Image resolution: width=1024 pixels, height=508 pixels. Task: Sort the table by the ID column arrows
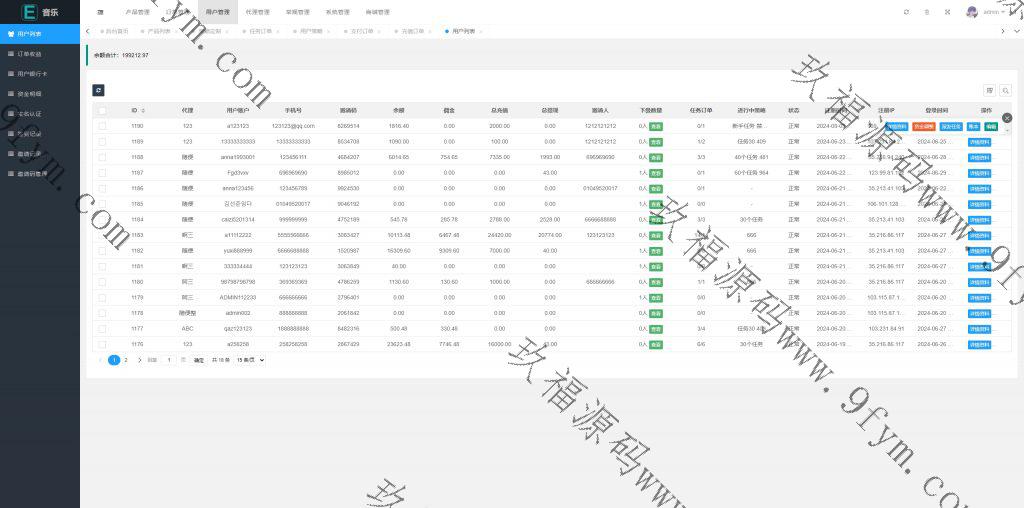143,110
